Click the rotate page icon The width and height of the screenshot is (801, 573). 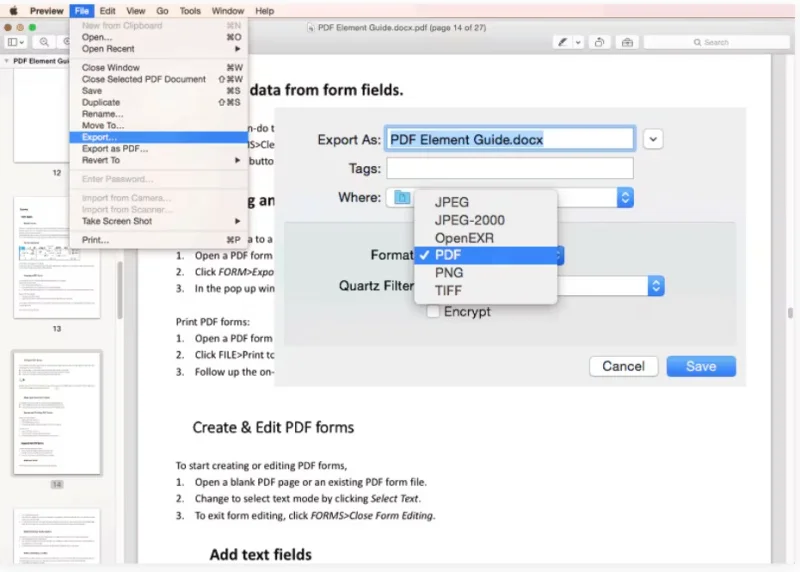pos(600,42)
